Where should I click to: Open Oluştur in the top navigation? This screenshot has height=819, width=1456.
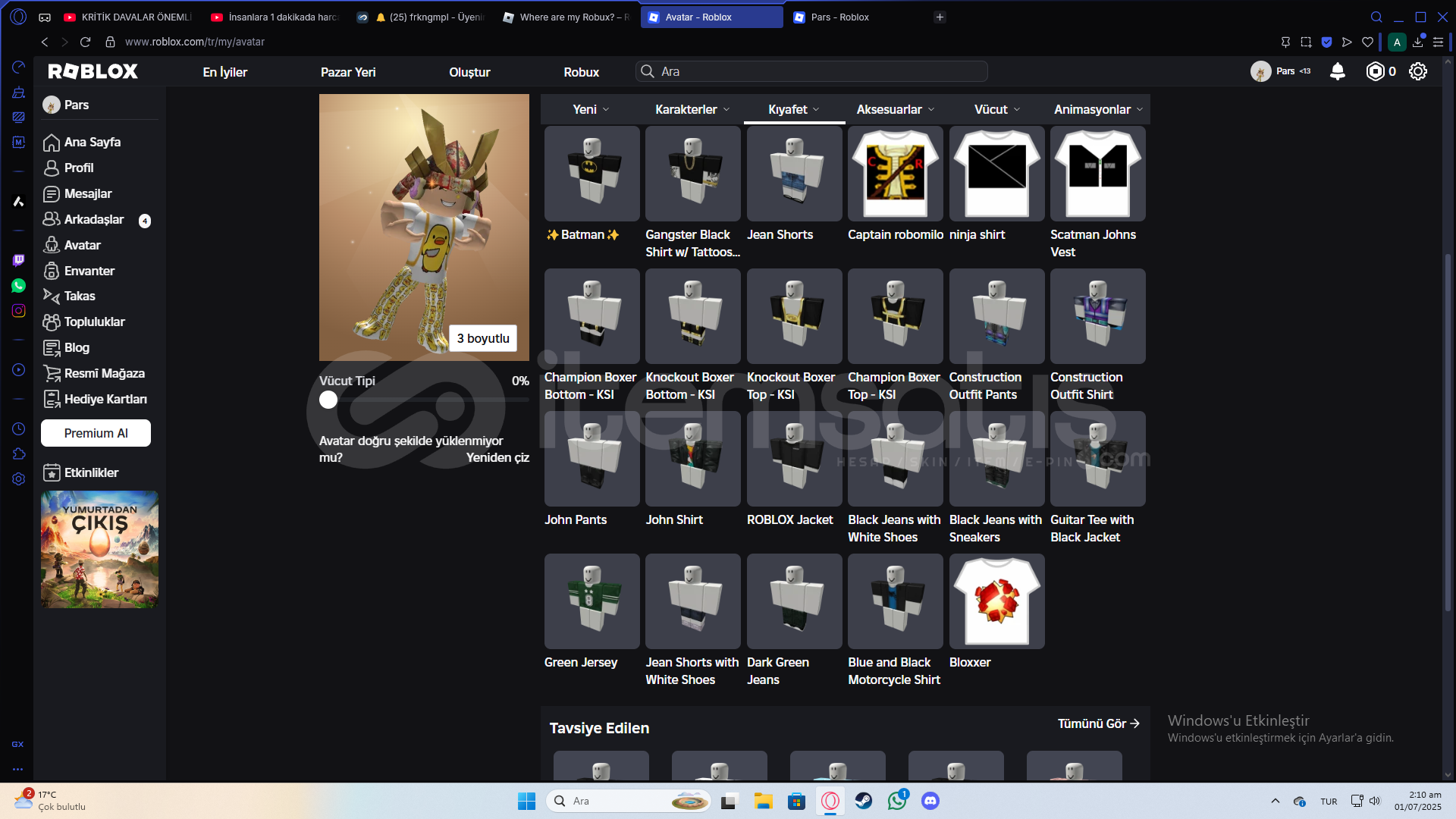point(469,72)
